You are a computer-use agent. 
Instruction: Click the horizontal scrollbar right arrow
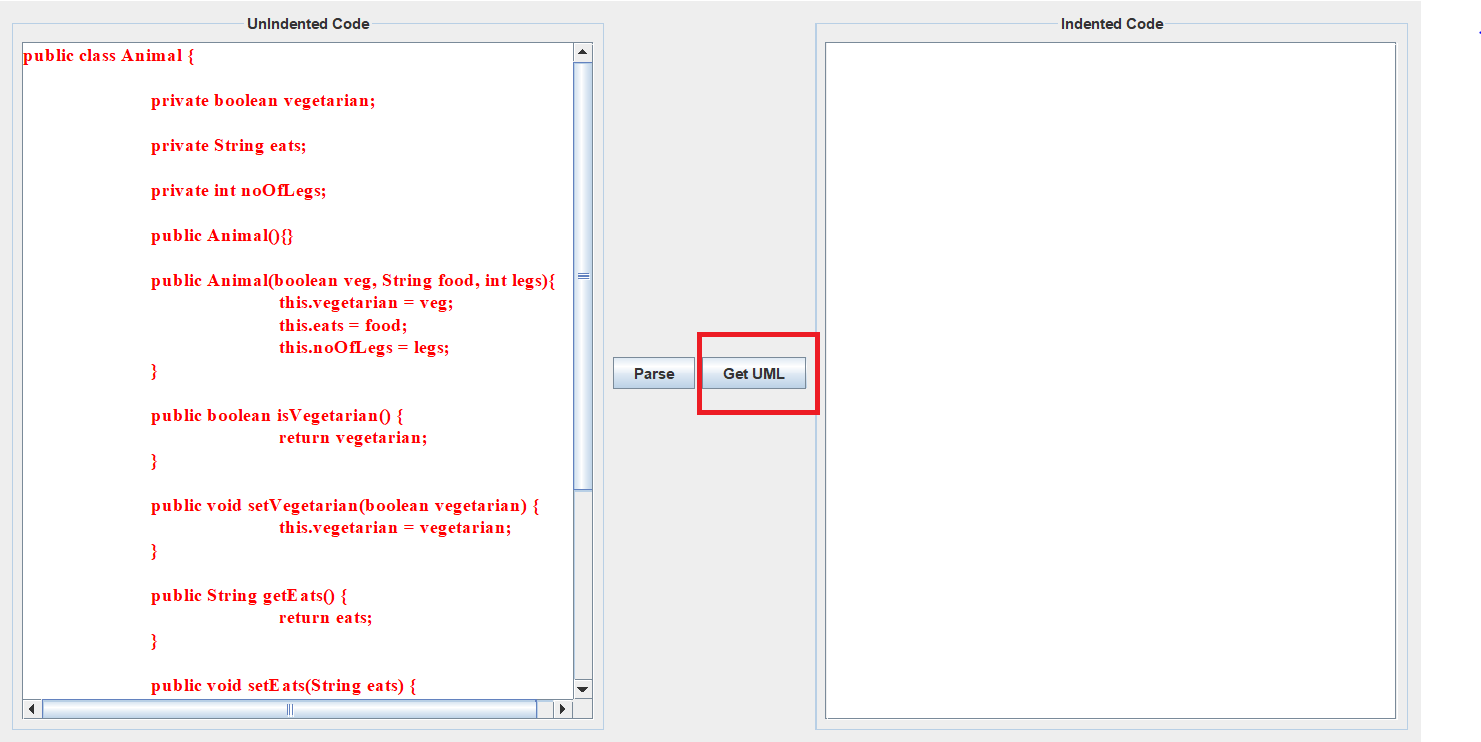tap(562, 709)
